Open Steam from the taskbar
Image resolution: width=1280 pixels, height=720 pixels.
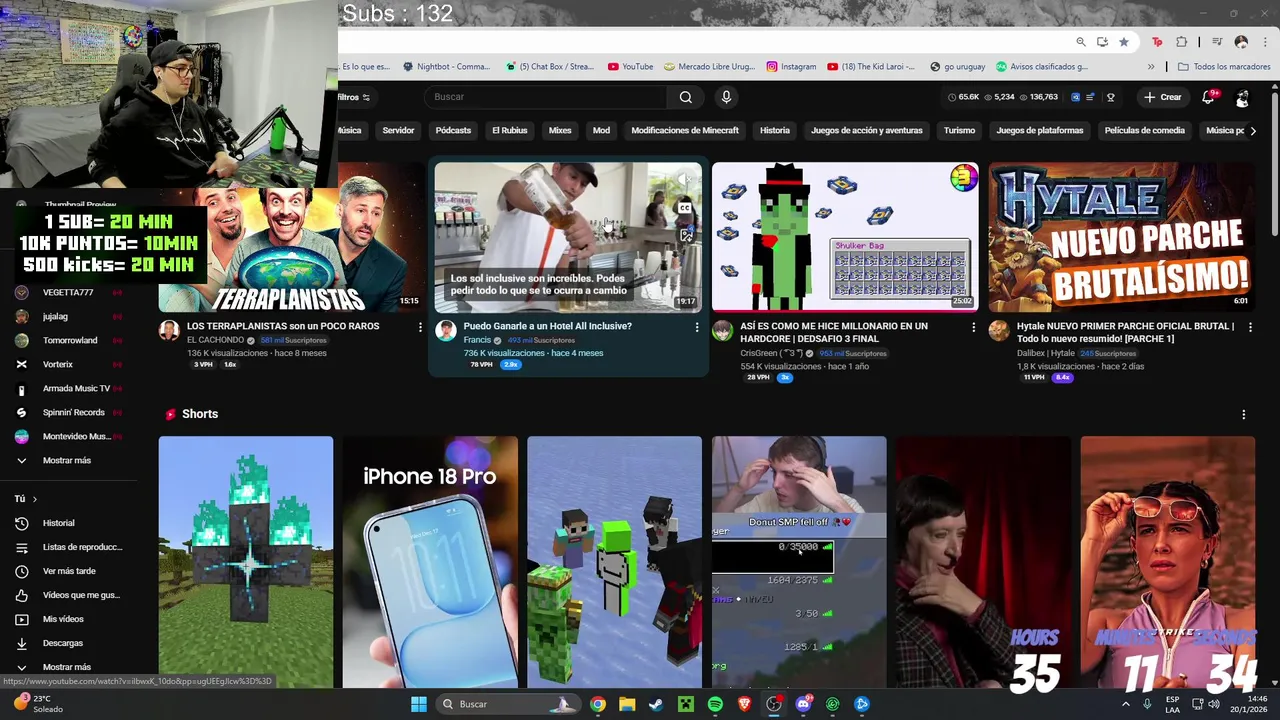click(x=656, y=704)
